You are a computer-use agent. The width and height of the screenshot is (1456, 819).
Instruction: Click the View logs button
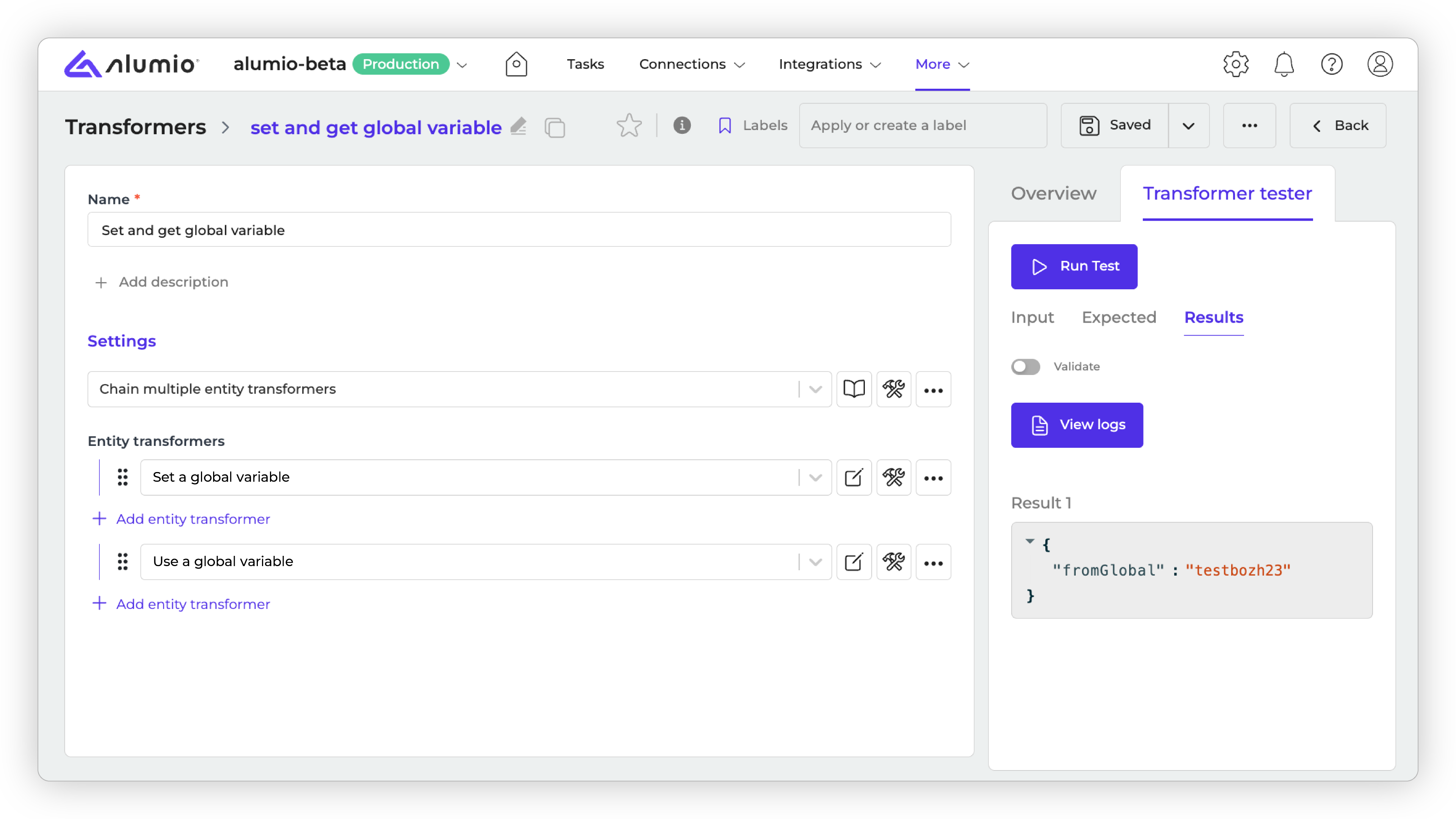tap(1077, 425)
